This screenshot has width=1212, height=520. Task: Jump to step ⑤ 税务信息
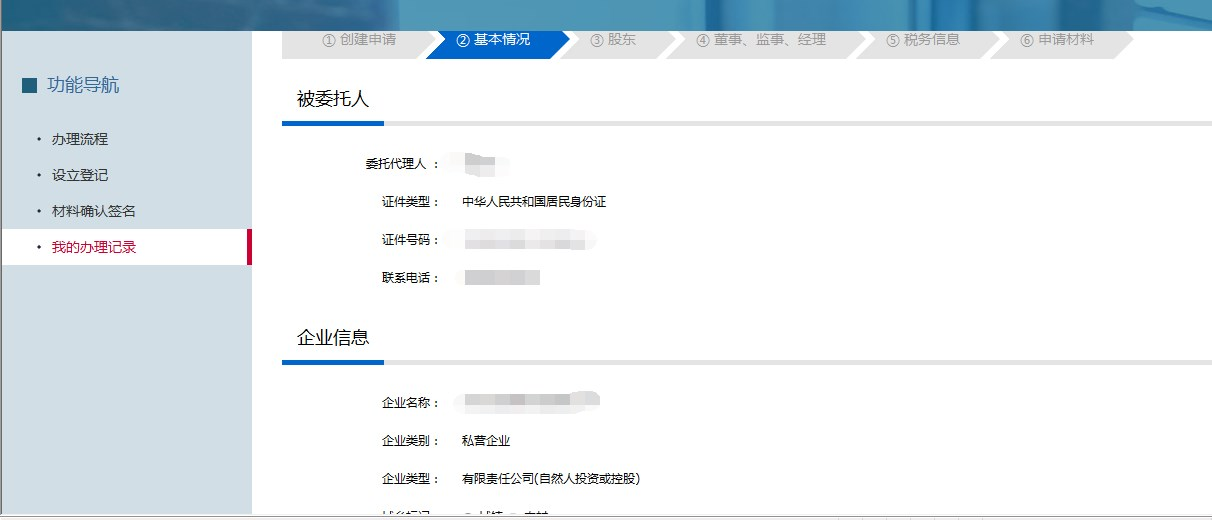coord(923,40)
